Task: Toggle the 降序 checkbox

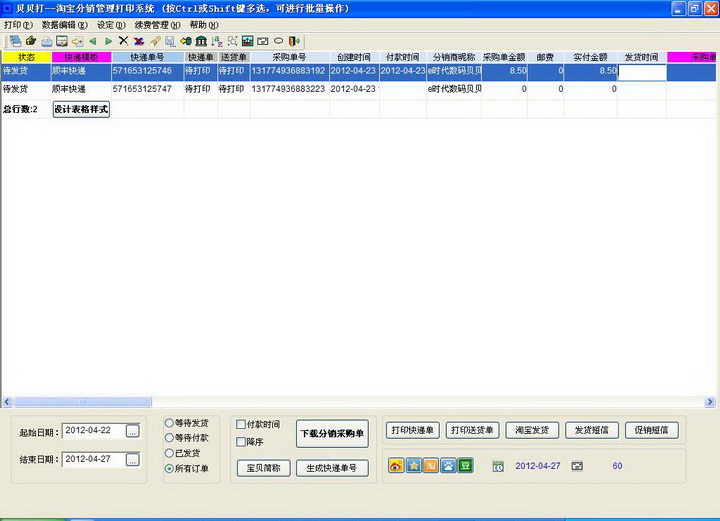Action: 240,441
